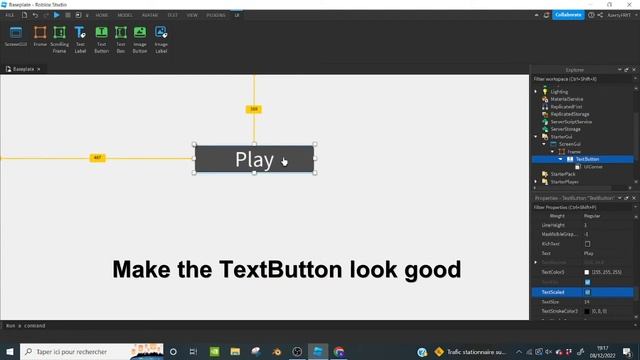Click the Filter Properties search field
This screenshot has height=360, width=640.
[x=582, y=207]
